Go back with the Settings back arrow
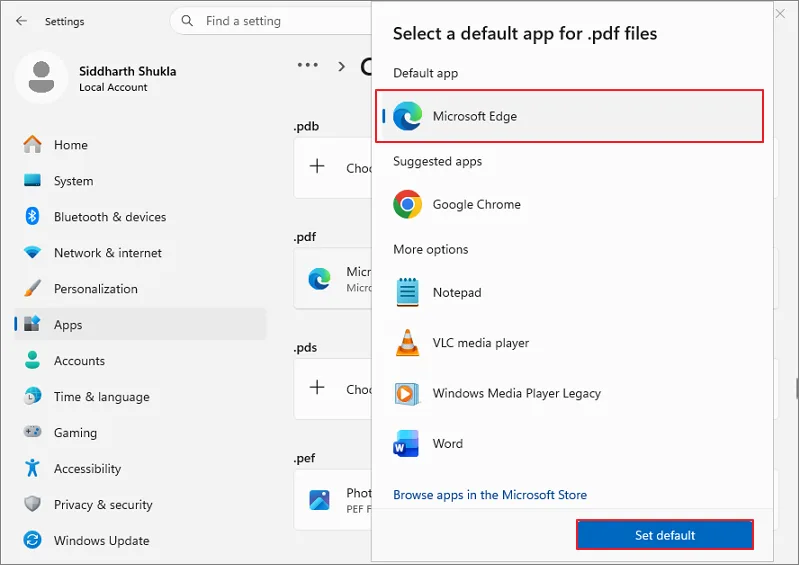This screenshot has width=799, height=565. pyautogui.click(x=21, y=21)
